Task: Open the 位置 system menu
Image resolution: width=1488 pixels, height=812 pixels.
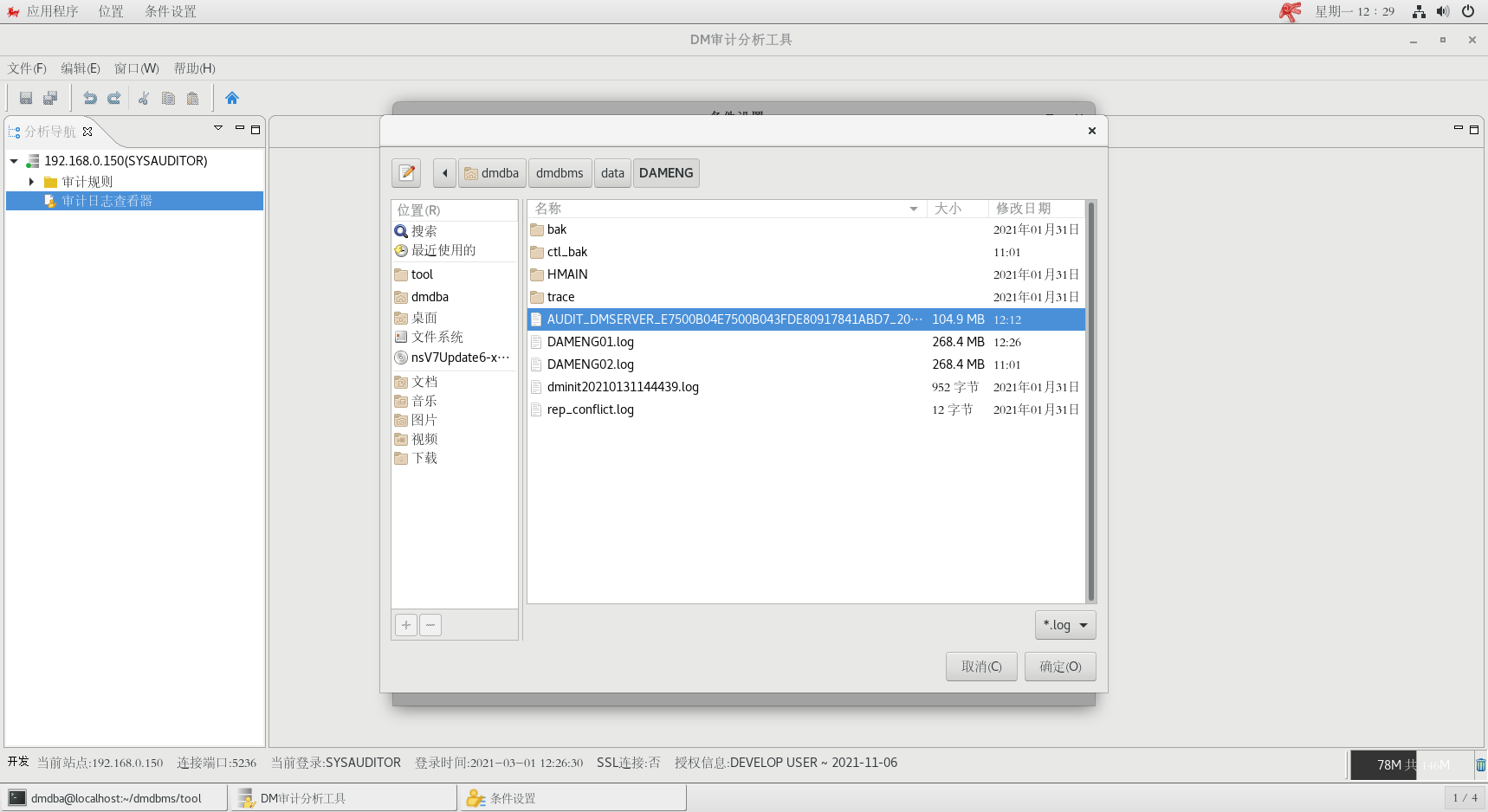Action: coord(111,11)
